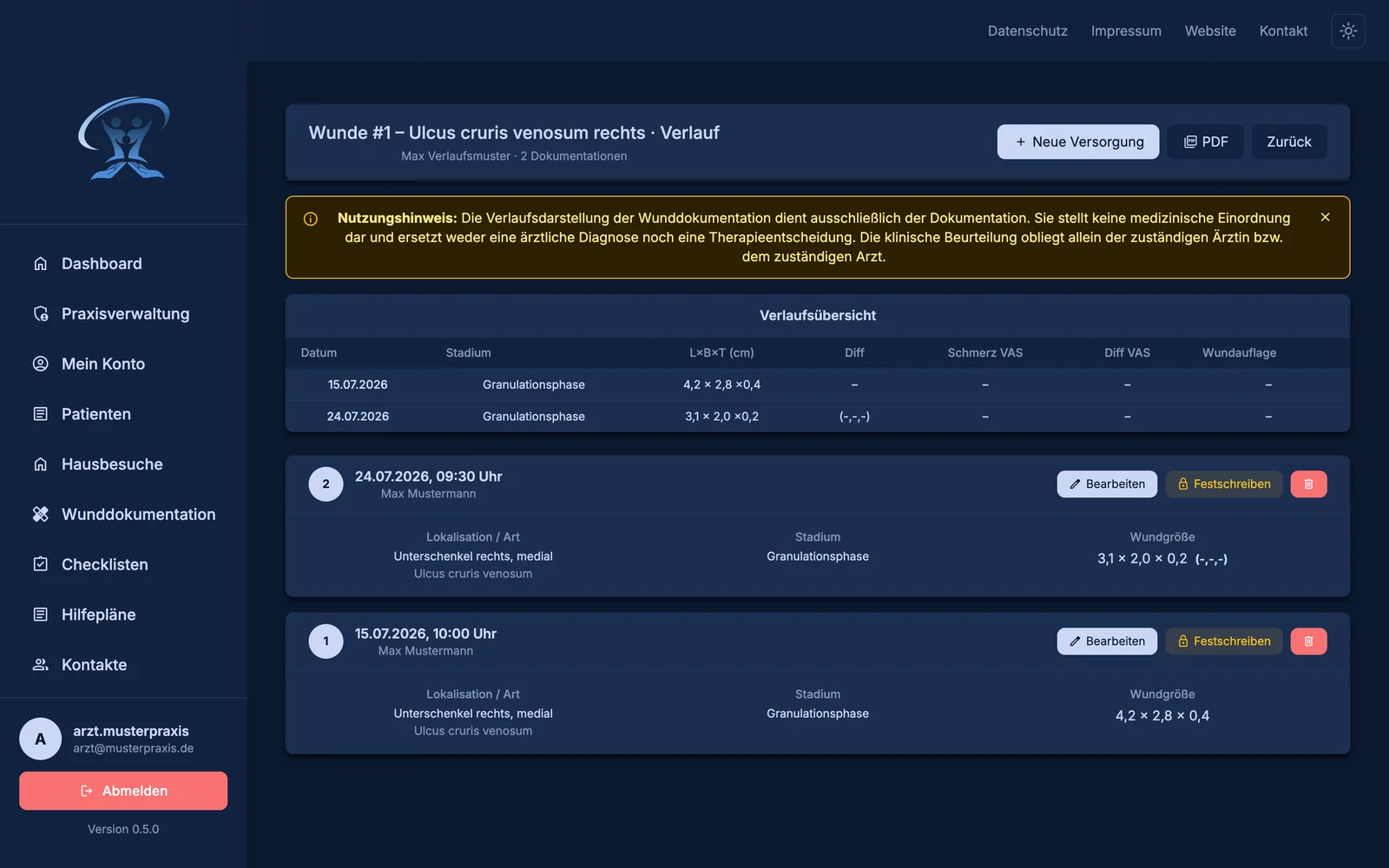Click the Kontakte people icon
This screenshot has width=1389, height=868.
pos(40,665)
